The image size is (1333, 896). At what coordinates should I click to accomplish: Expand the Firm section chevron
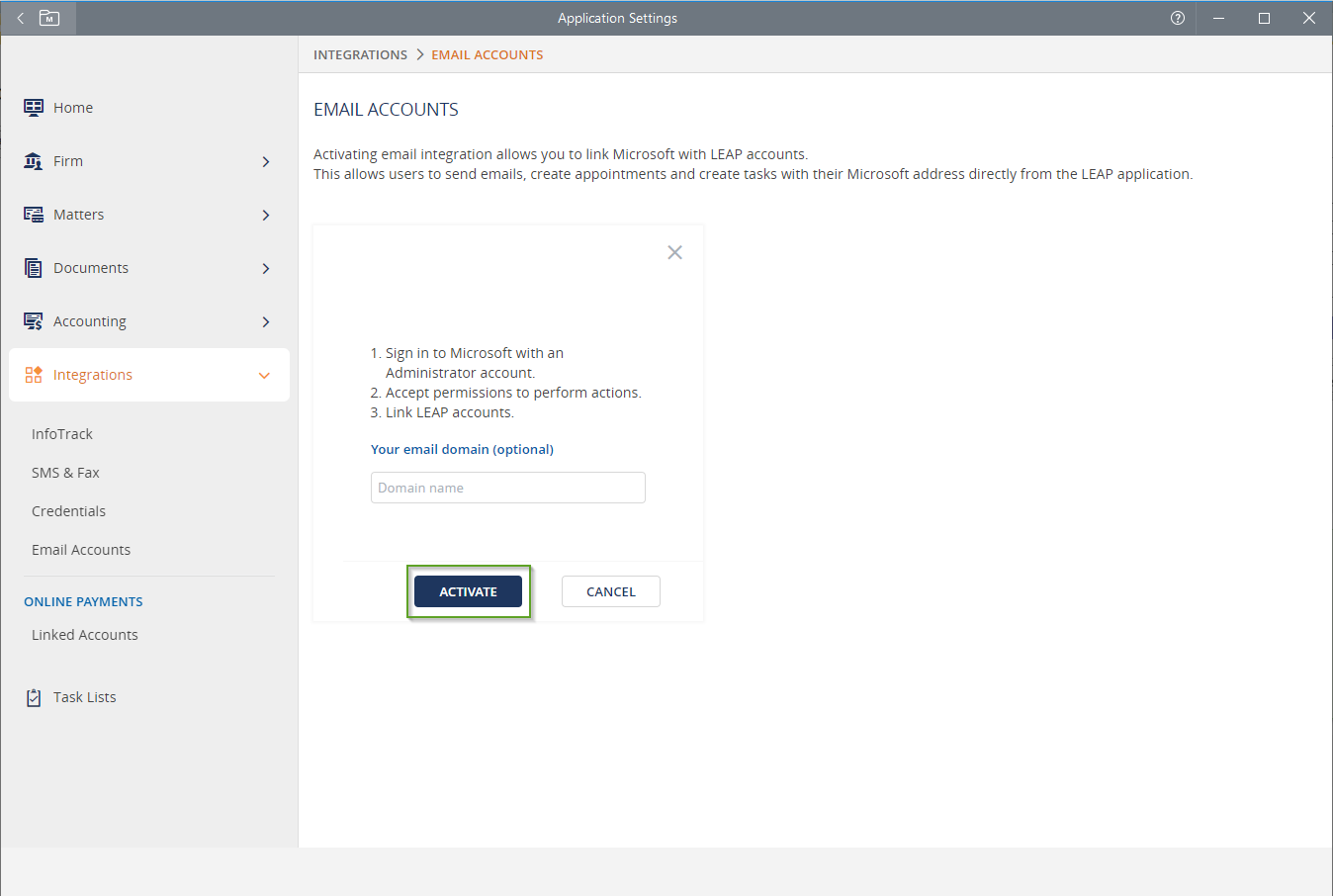click(x=265, y=161)
